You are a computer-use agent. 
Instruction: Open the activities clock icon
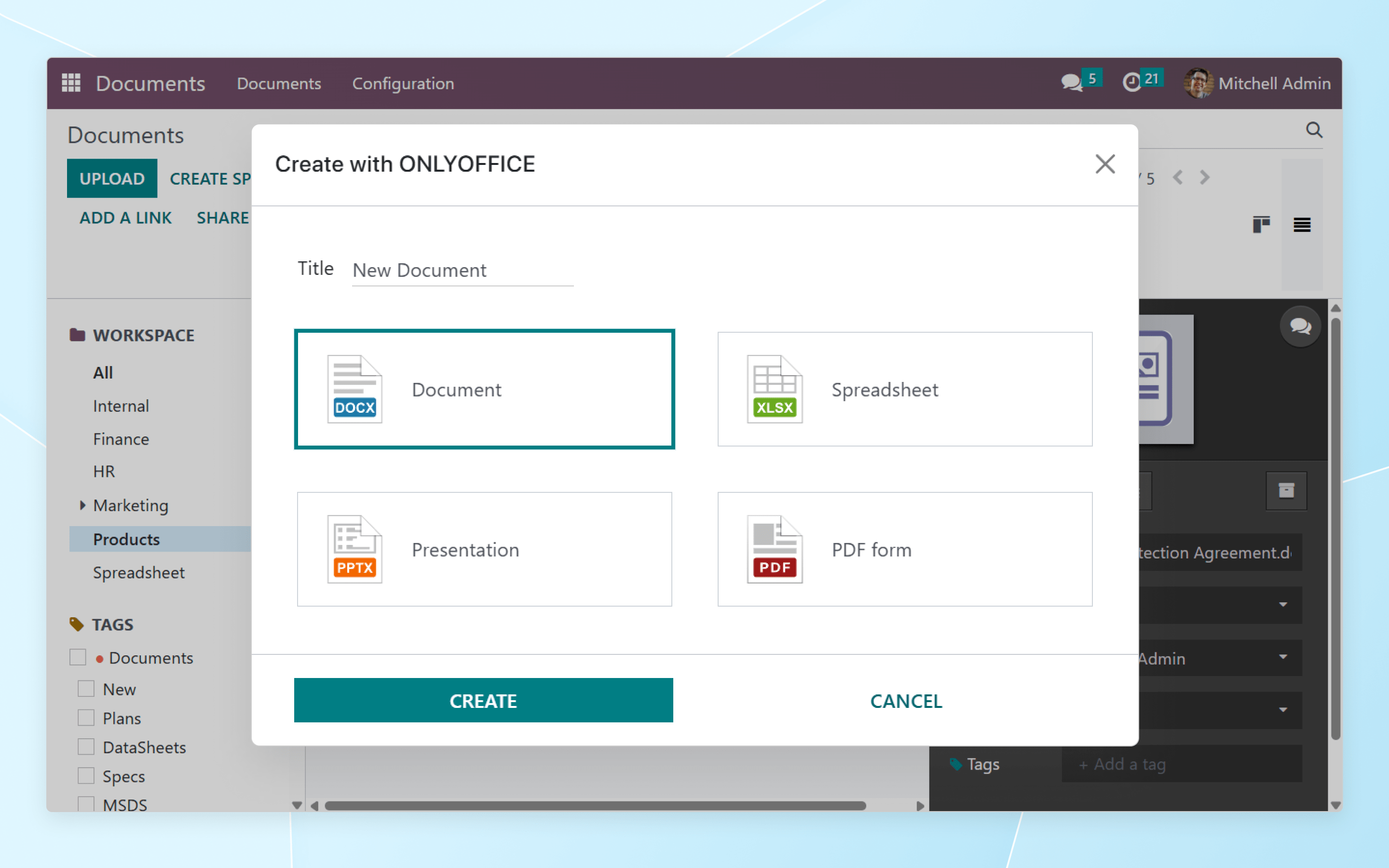(1131, 82)
